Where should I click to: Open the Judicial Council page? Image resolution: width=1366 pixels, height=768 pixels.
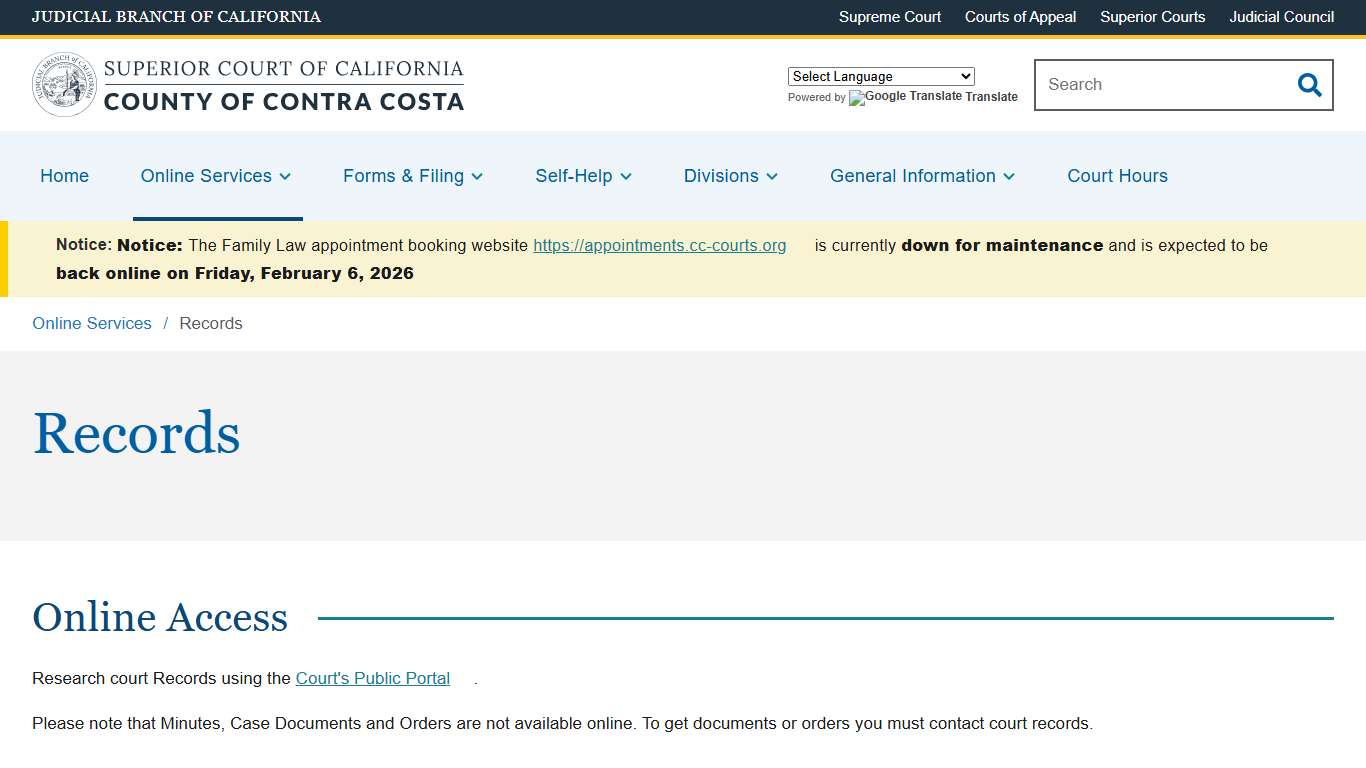point(1281,17)
